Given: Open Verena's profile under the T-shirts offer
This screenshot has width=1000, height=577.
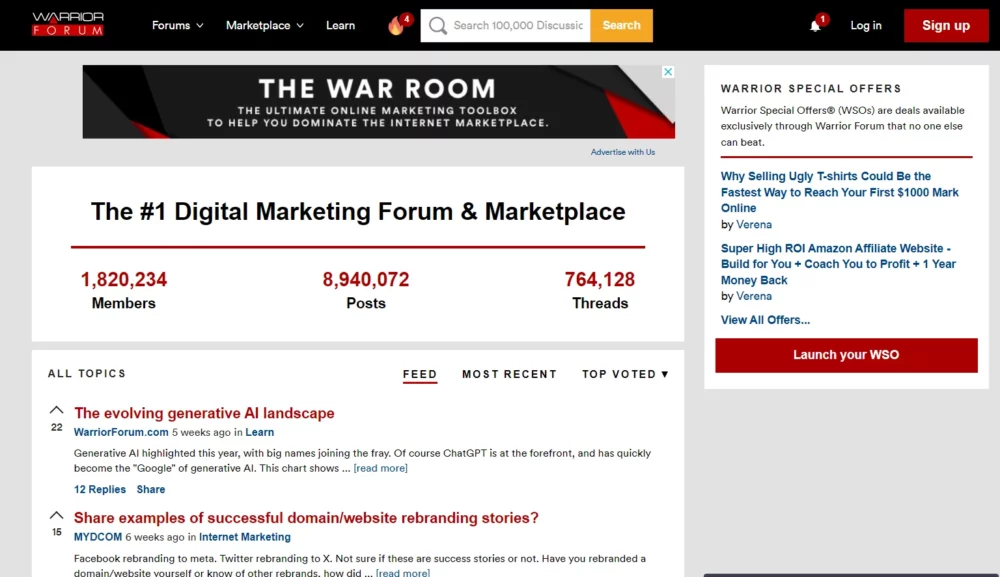Looking at the screenshot, I should point(754,224).
